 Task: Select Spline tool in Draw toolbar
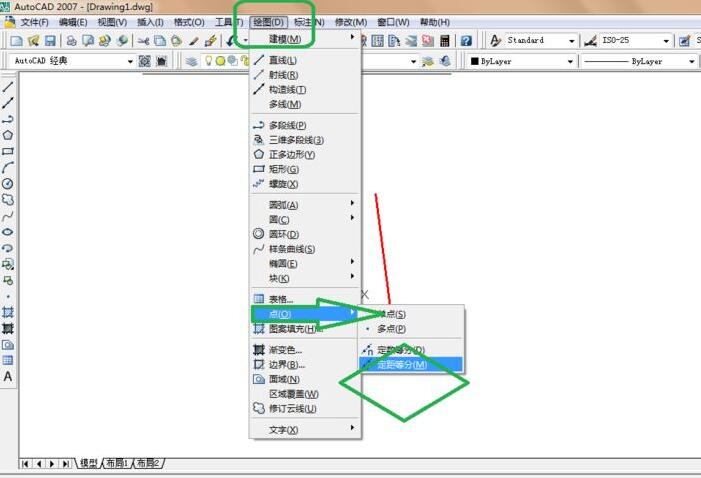click(x=8, y=216)
